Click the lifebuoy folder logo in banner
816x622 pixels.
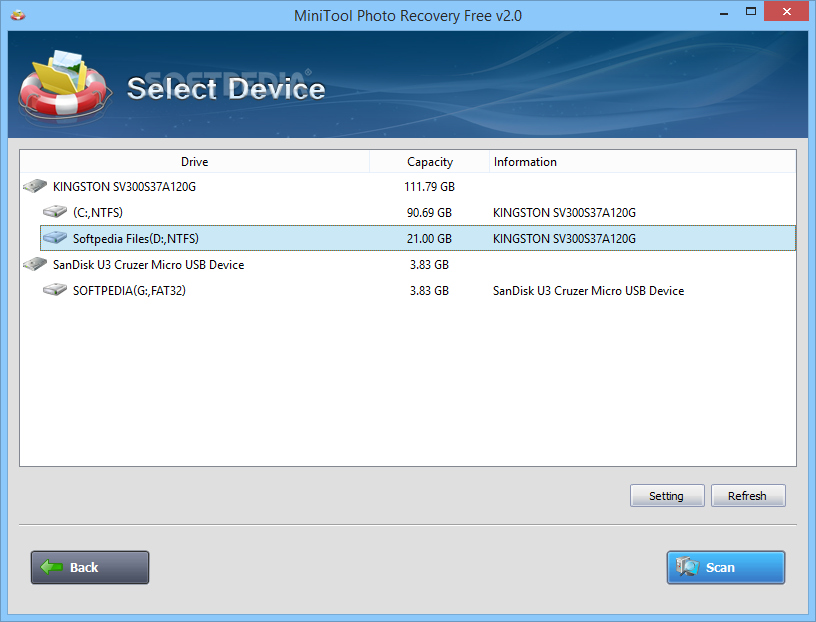[65, 86]
